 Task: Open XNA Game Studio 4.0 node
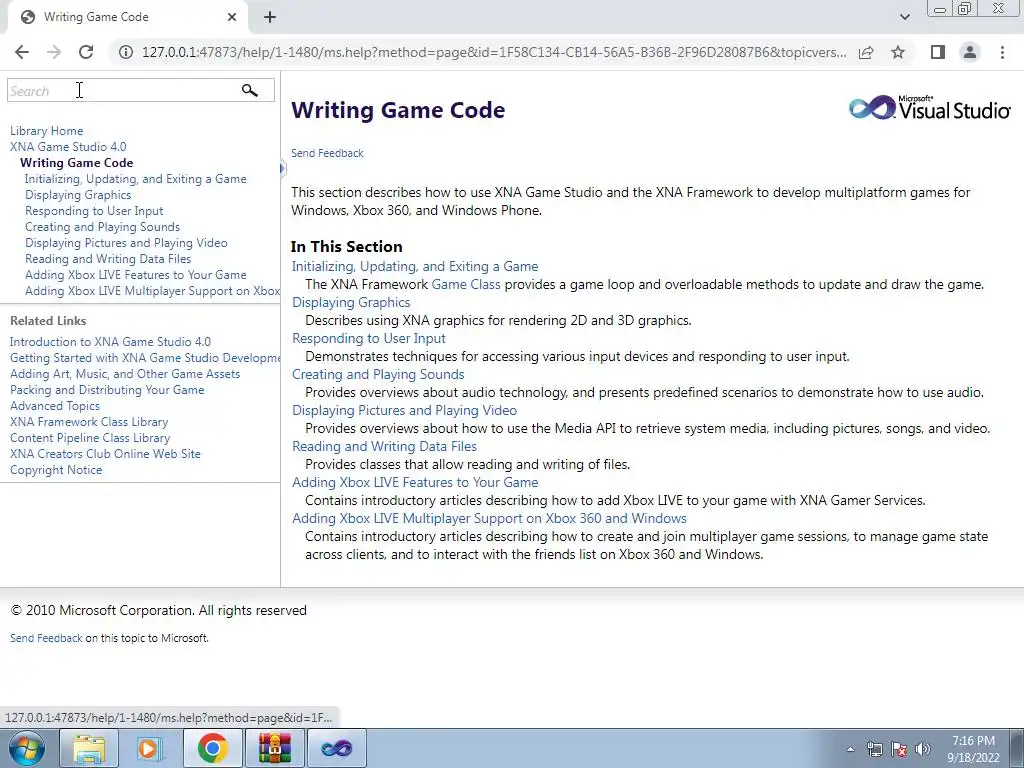point(68,147)
